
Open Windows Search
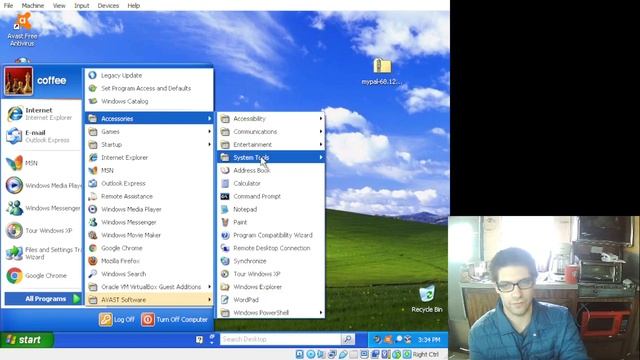[149, 274]
